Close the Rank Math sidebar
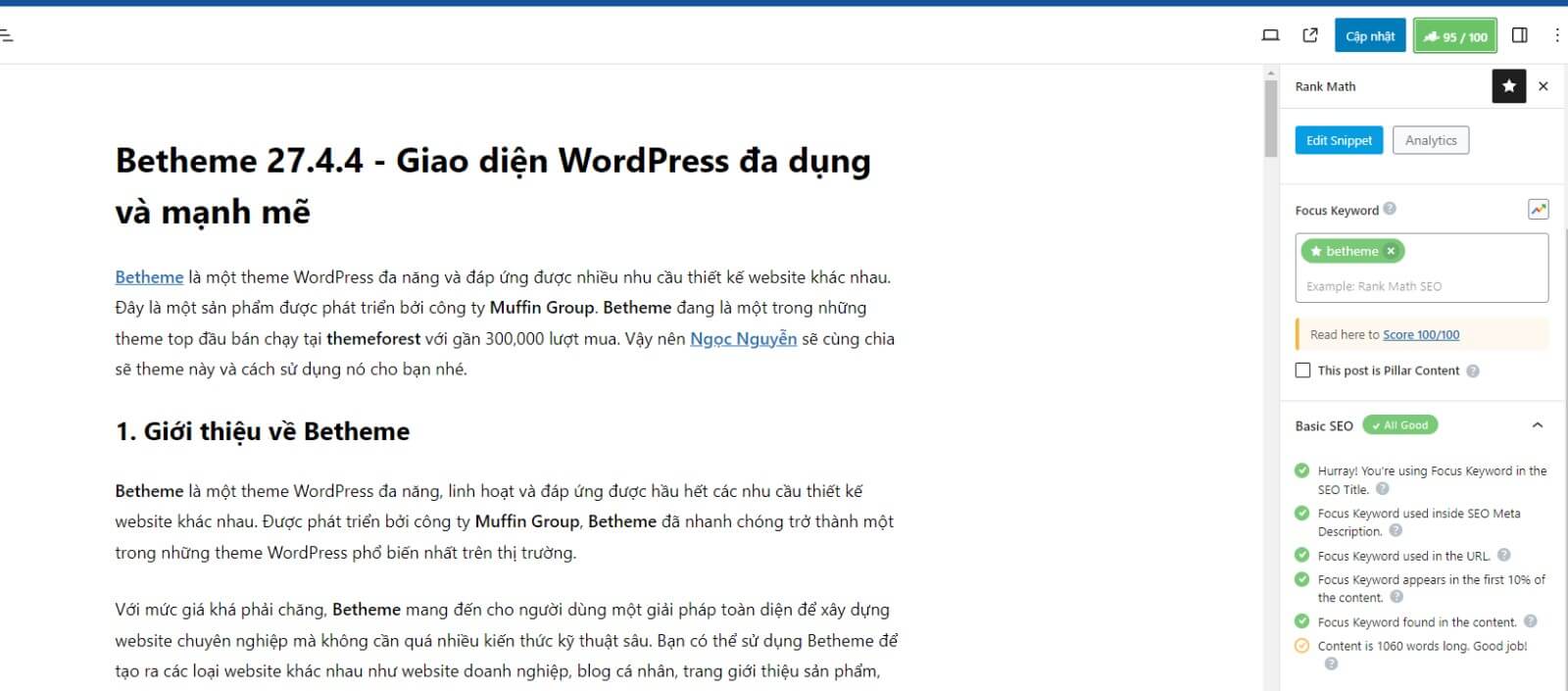The width and height of the screenshot is (1568, 691). [1543, 86]
